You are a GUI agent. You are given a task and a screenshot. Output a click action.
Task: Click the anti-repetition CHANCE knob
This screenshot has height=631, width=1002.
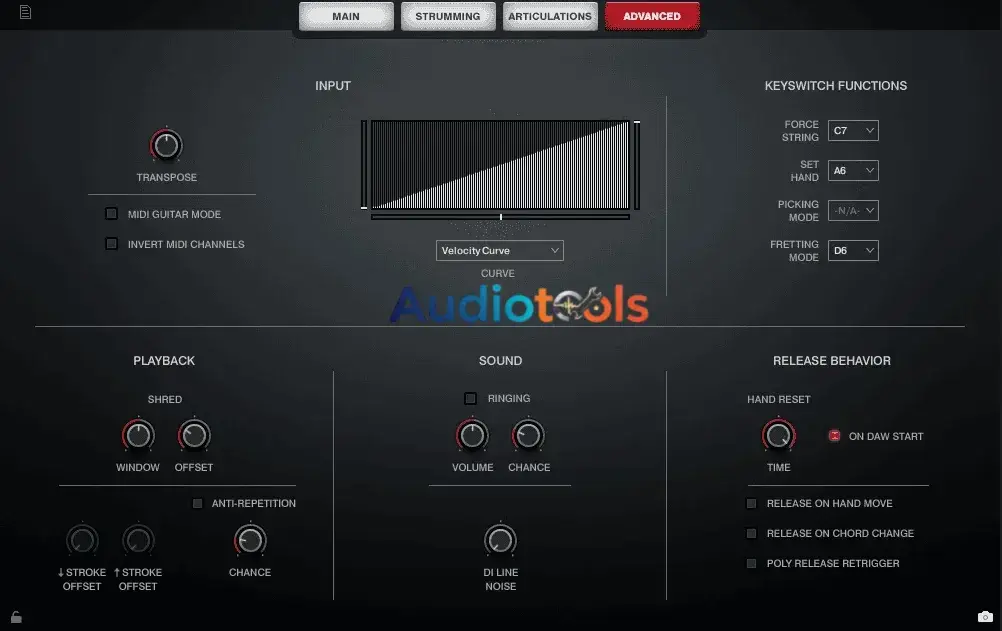(x=250, y=541)
